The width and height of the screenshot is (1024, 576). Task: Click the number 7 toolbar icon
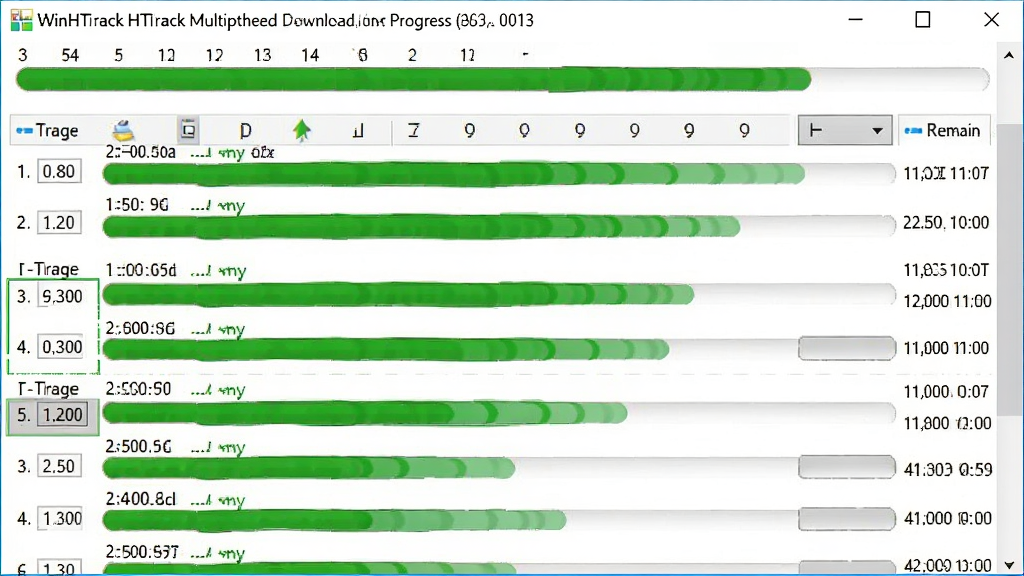pyautogui.click(x=413, y=131)
